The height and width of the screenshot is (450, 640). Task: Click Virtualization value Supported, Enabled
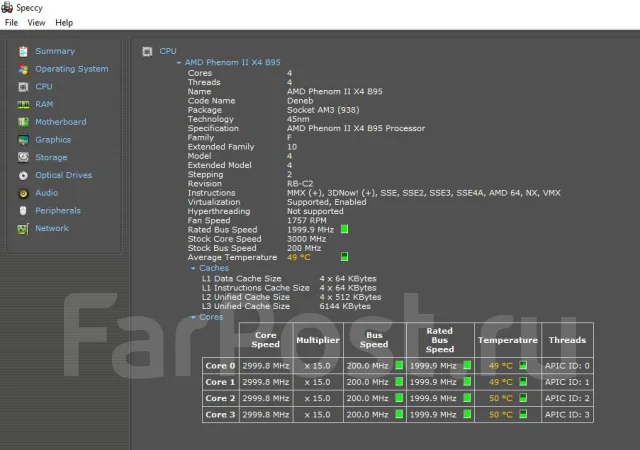[x=327, y=202]
